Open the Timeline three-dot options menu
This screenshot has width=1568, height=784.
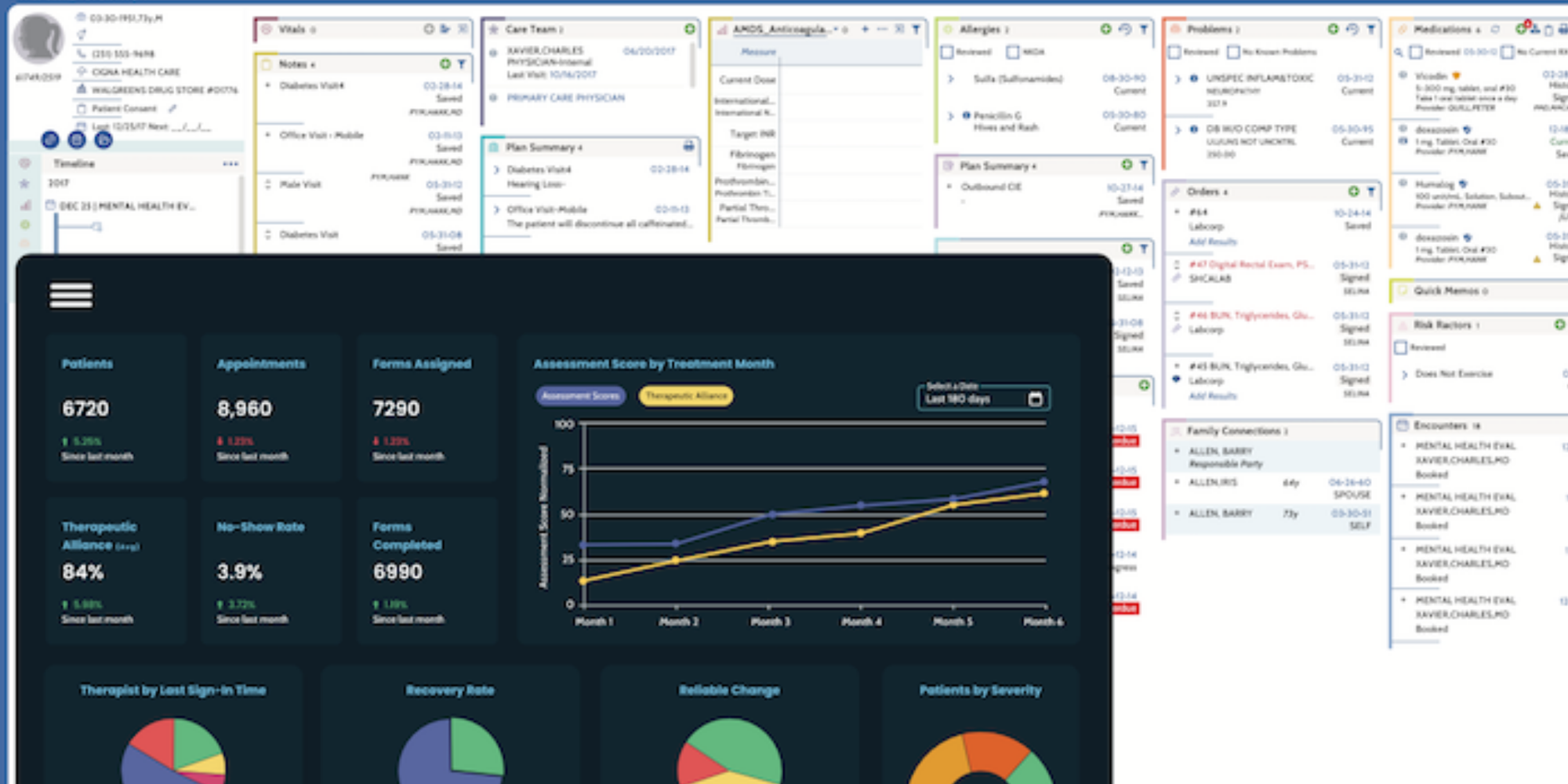click(230, 164)
